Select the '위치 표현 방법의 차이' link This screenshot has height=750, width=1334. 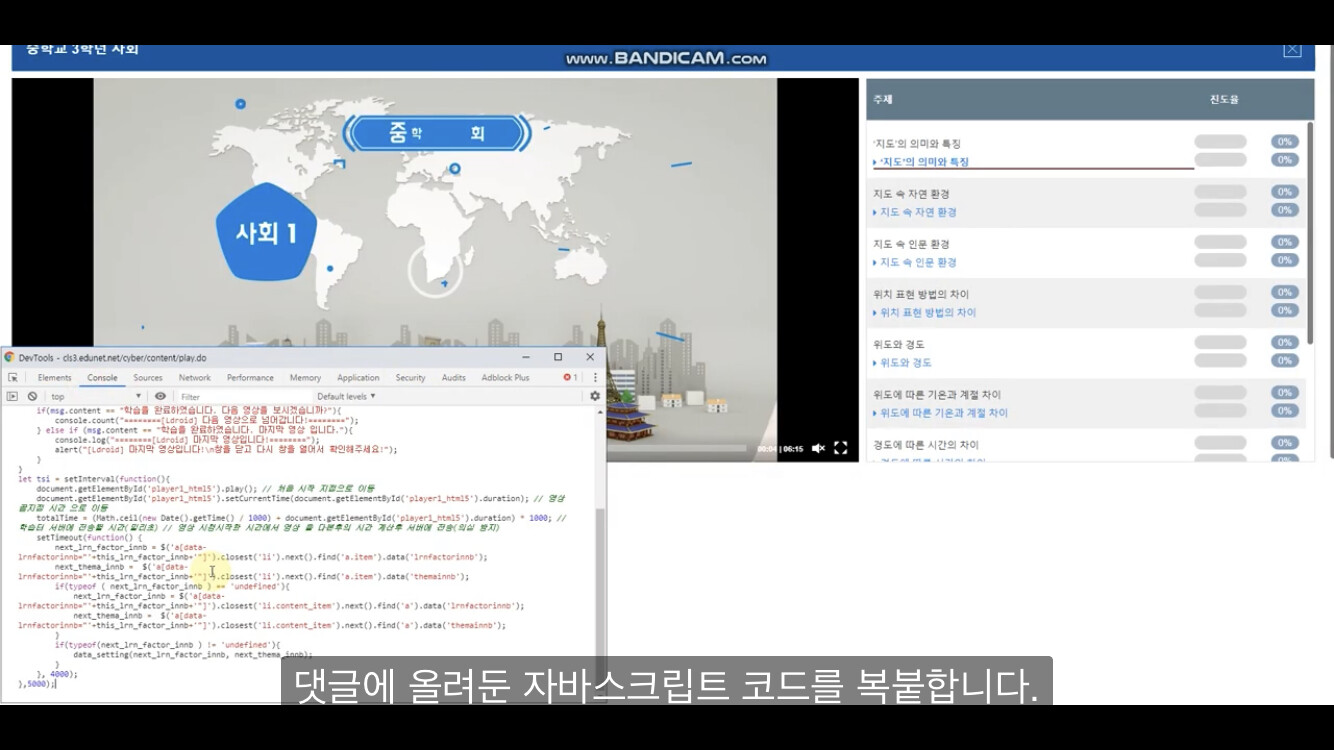[x=928, y=312]
